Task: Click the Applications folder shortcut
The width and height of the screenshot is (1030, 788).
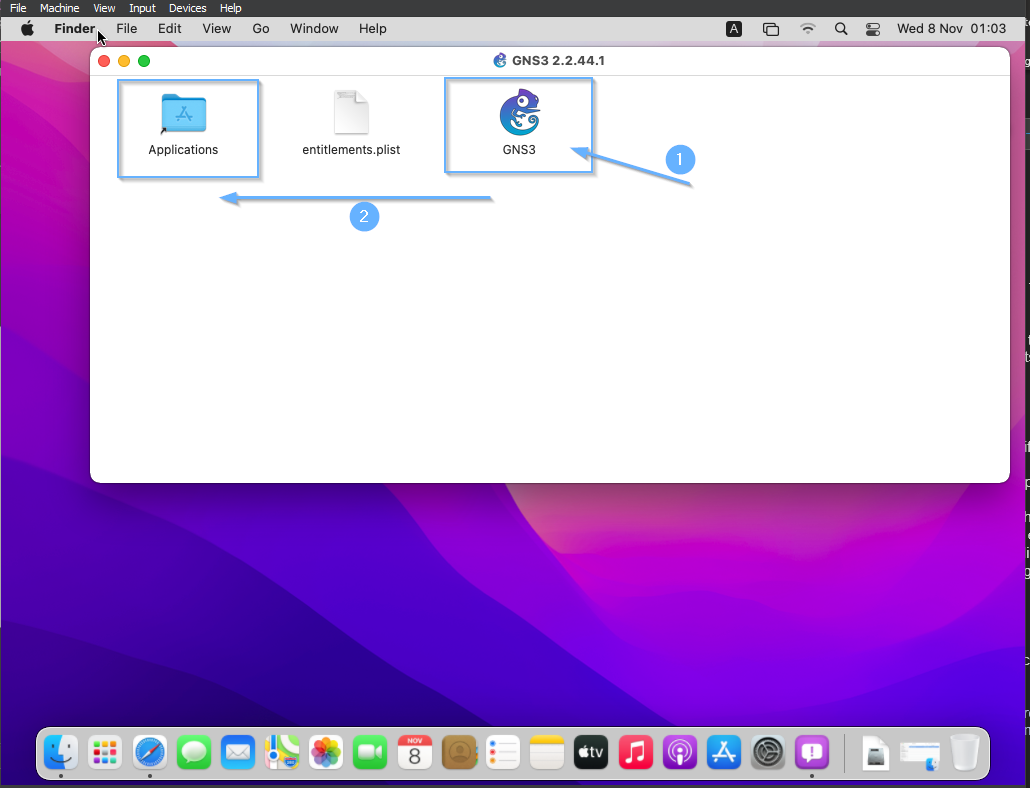Action: pyautogui.click(x=183, y=114)
